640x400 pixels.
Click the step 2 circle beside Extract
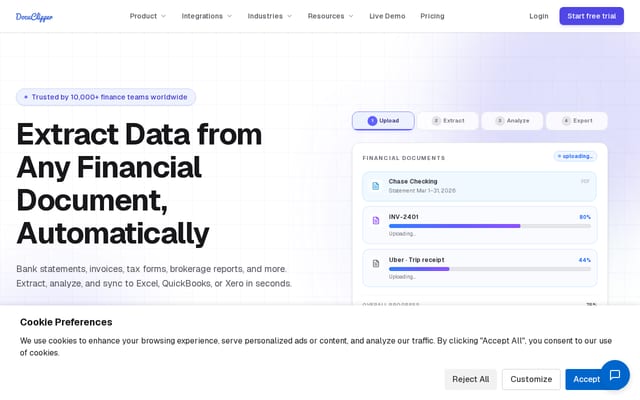click(x=436, y=121)
